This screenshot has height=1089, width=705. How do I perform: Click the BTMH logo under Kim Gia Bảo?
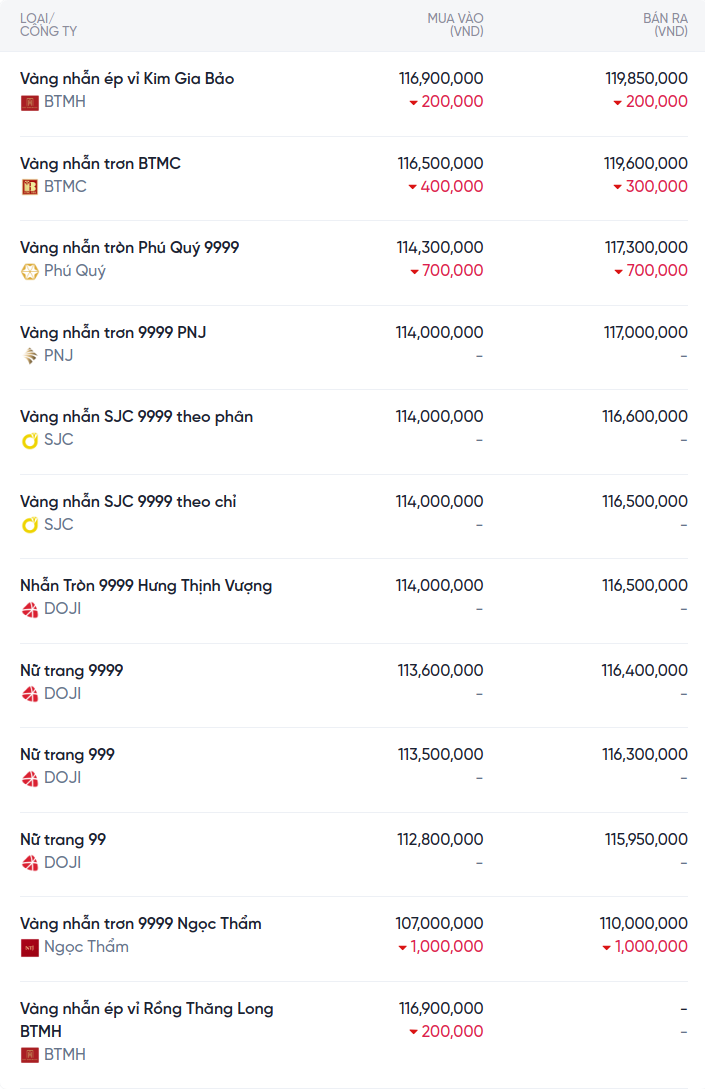click(x=29, y=103)
